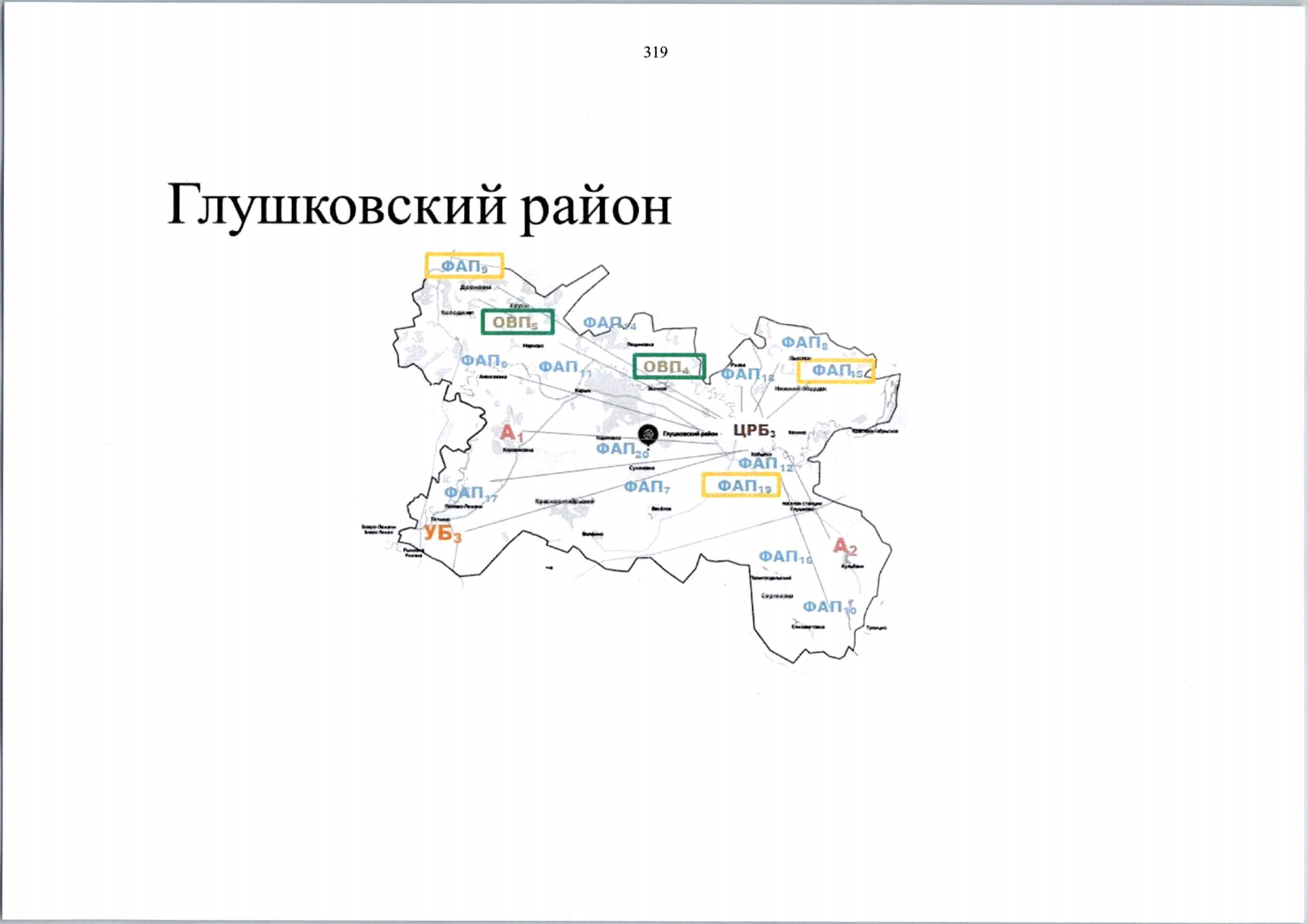
Task: Toggle the yellow-framed ФАП15 marker
Action: pyautogui.click(x=838, y=371)
